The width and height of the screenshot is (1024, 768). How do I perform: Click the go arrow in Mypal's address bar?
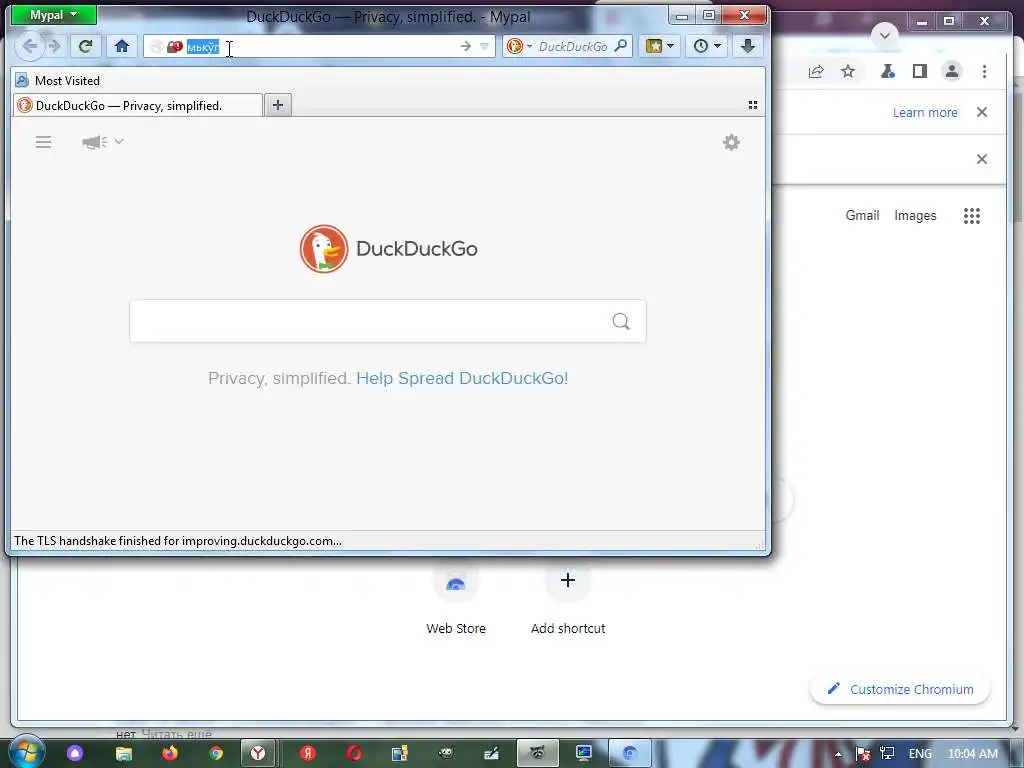(466, 46)
